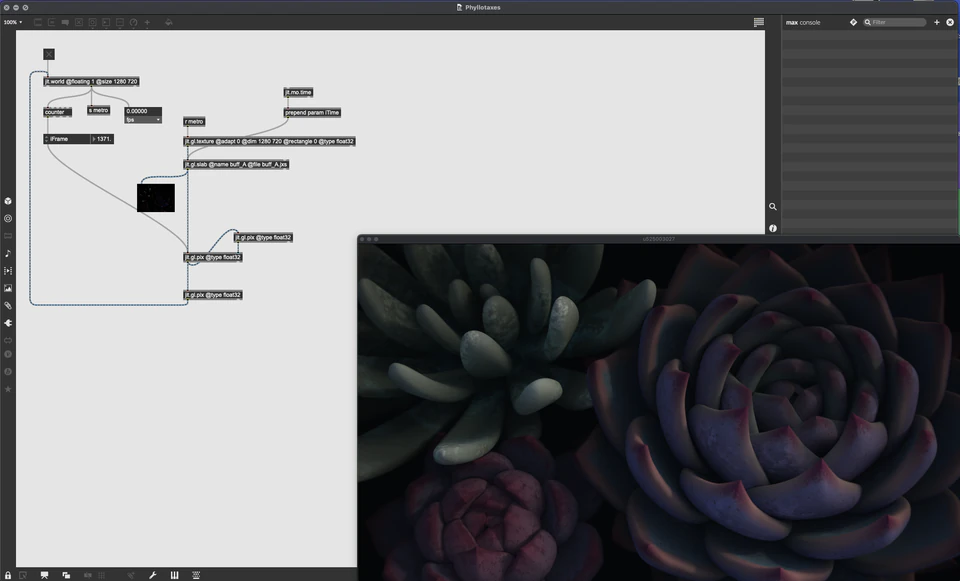Click the black jit.pwindow preview

(x=156, y=198)
